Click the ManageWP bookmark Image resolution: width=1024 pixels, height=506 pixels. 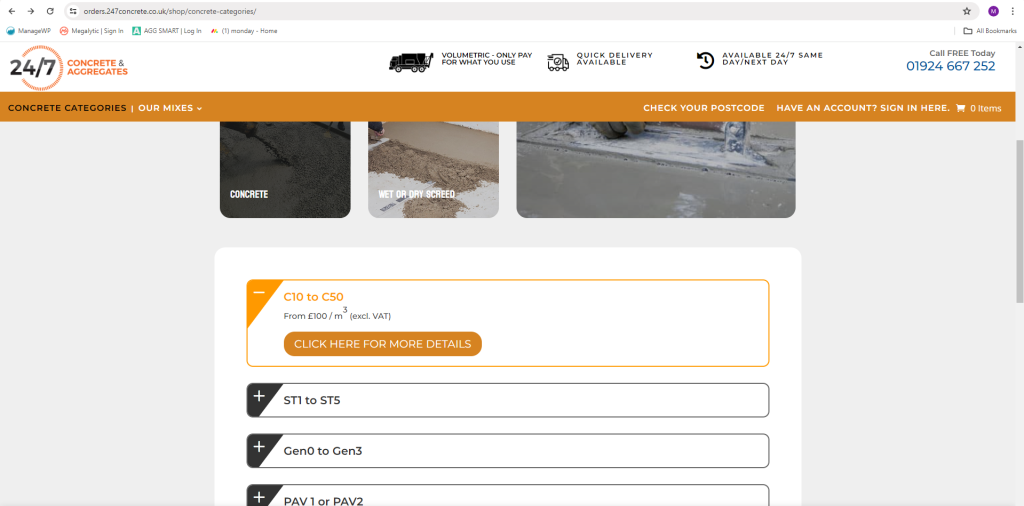29,31
